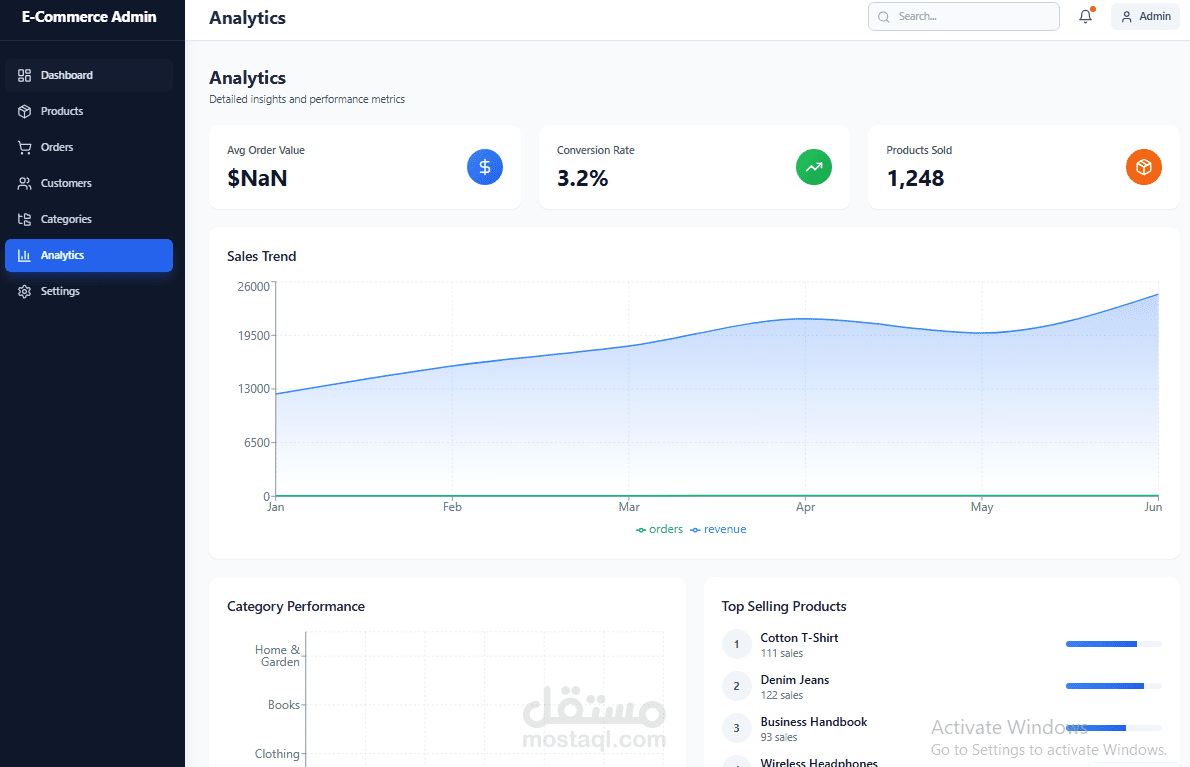Toggle the revenue series in chart legend

click(718, 530)
